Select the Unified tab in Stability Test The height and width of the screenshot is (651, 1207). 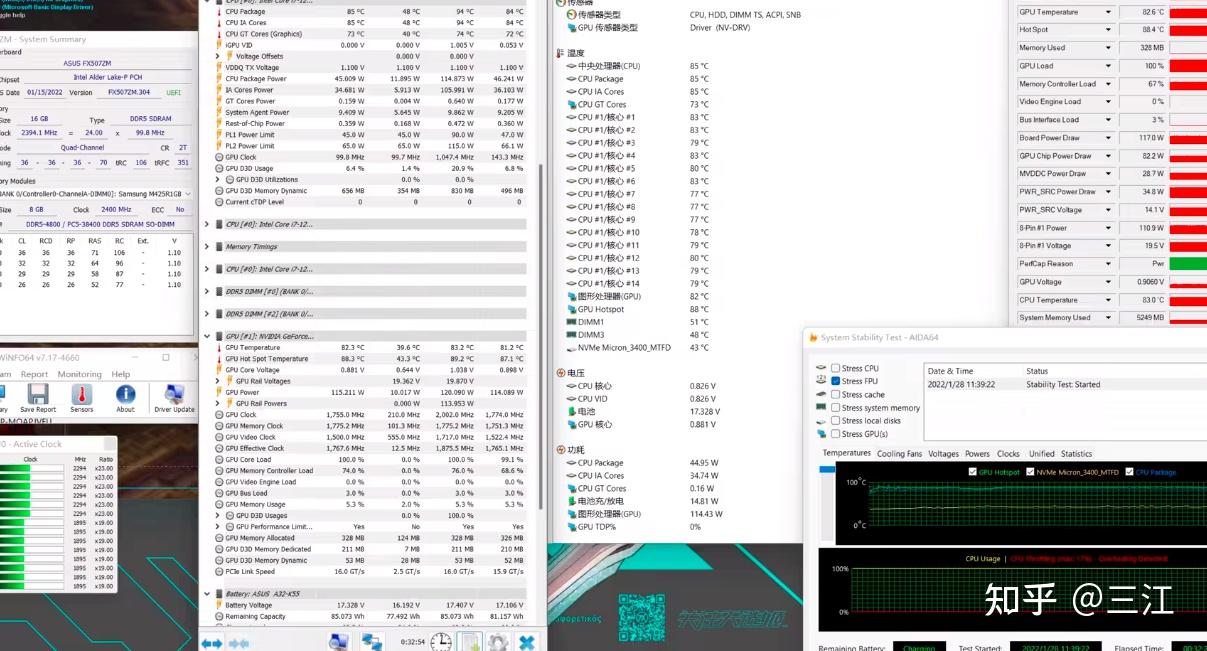tap(1041, 454)
